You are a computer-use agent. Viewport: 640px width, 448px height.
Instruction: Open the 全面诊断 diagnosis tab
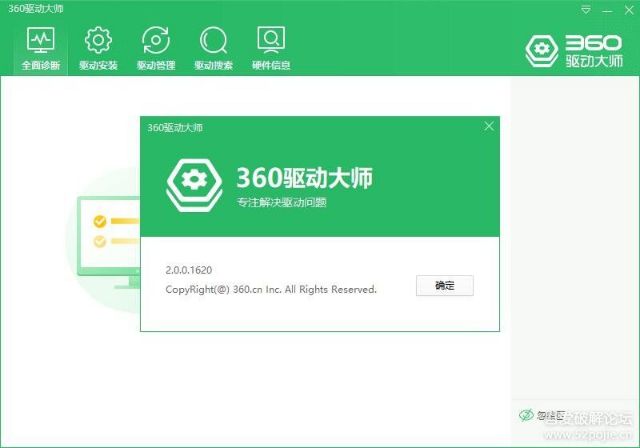[x=41, y=49]
